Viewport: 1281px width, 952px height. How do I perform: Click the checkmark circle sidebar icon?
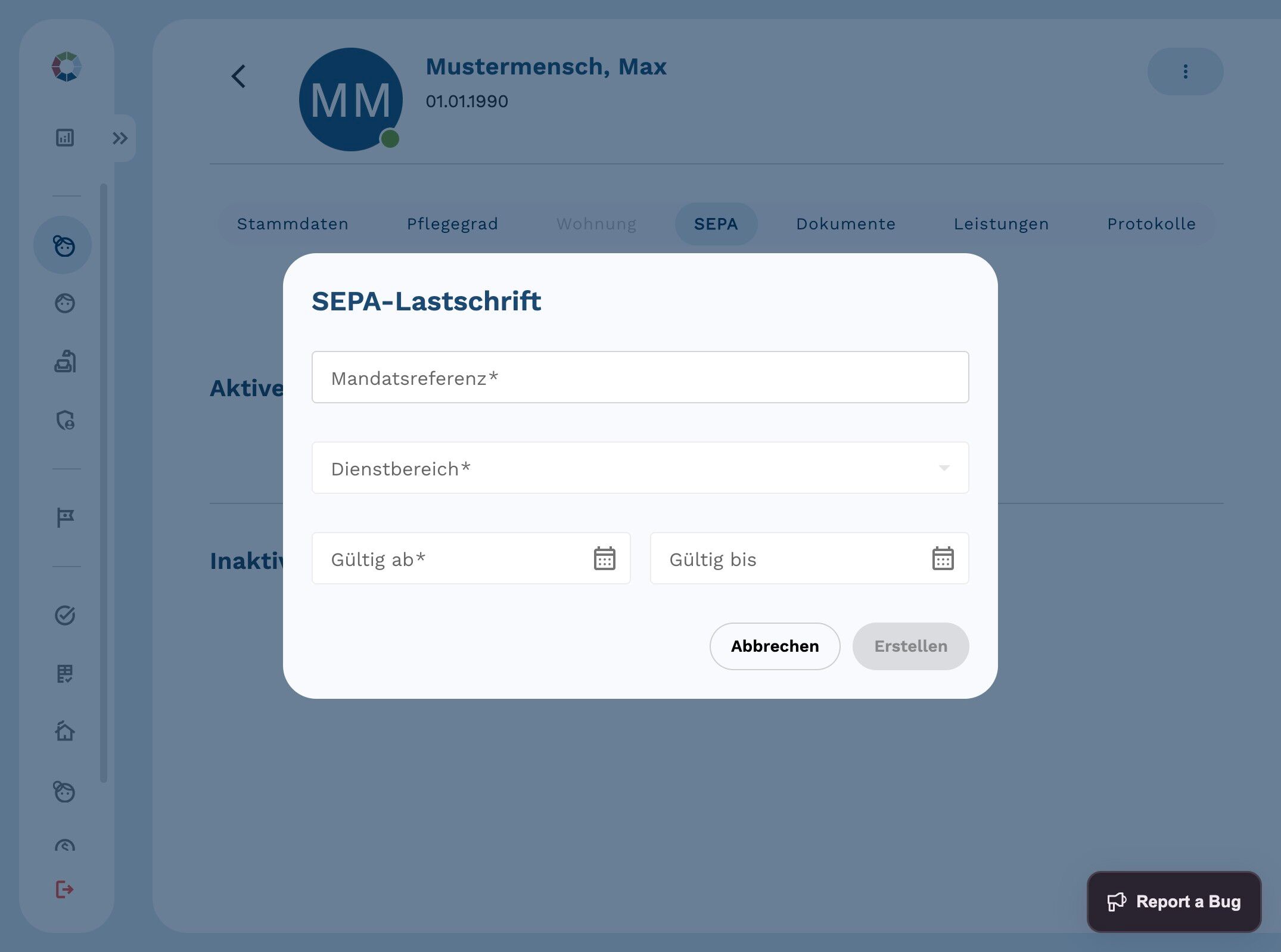65,615
